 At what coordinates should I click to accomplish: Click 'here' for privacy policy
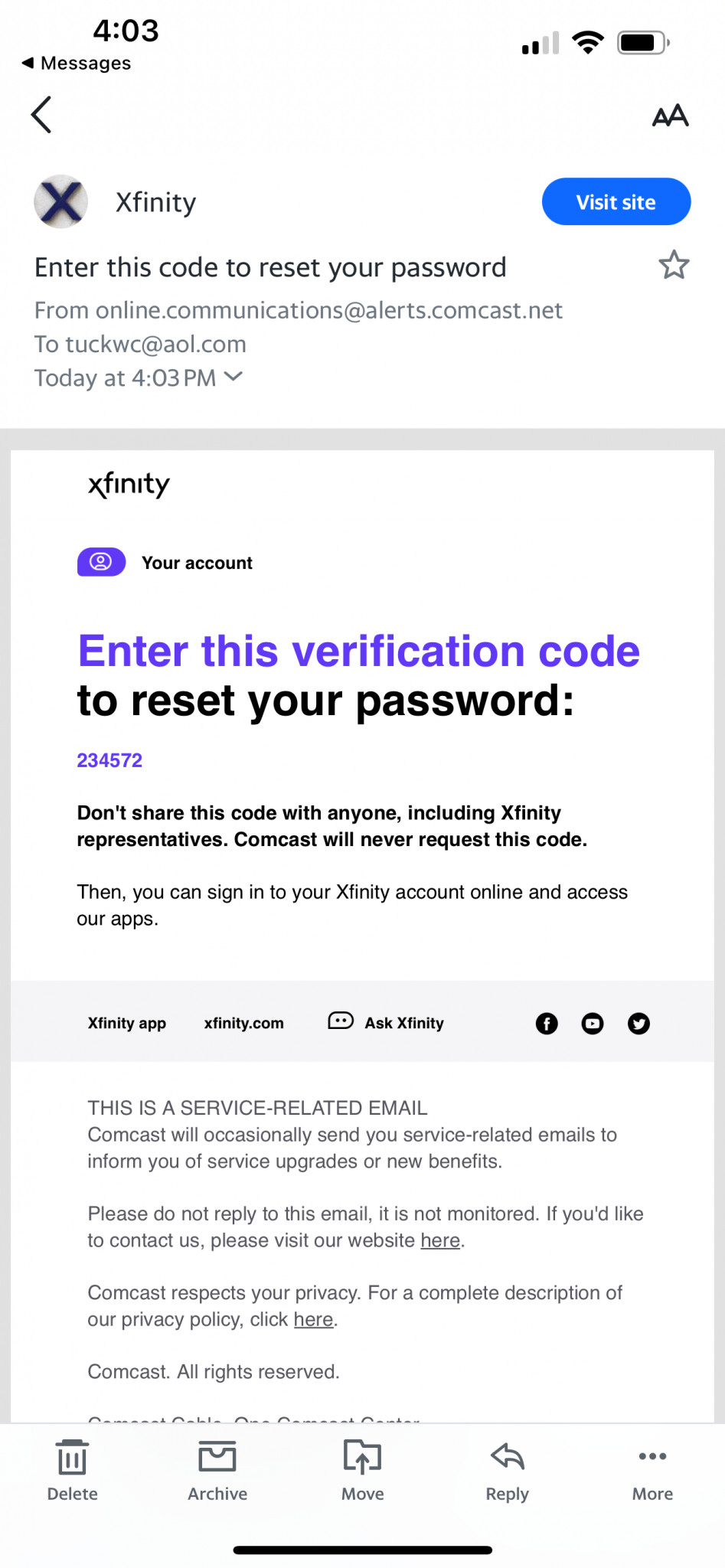(x=314, y=1319)
